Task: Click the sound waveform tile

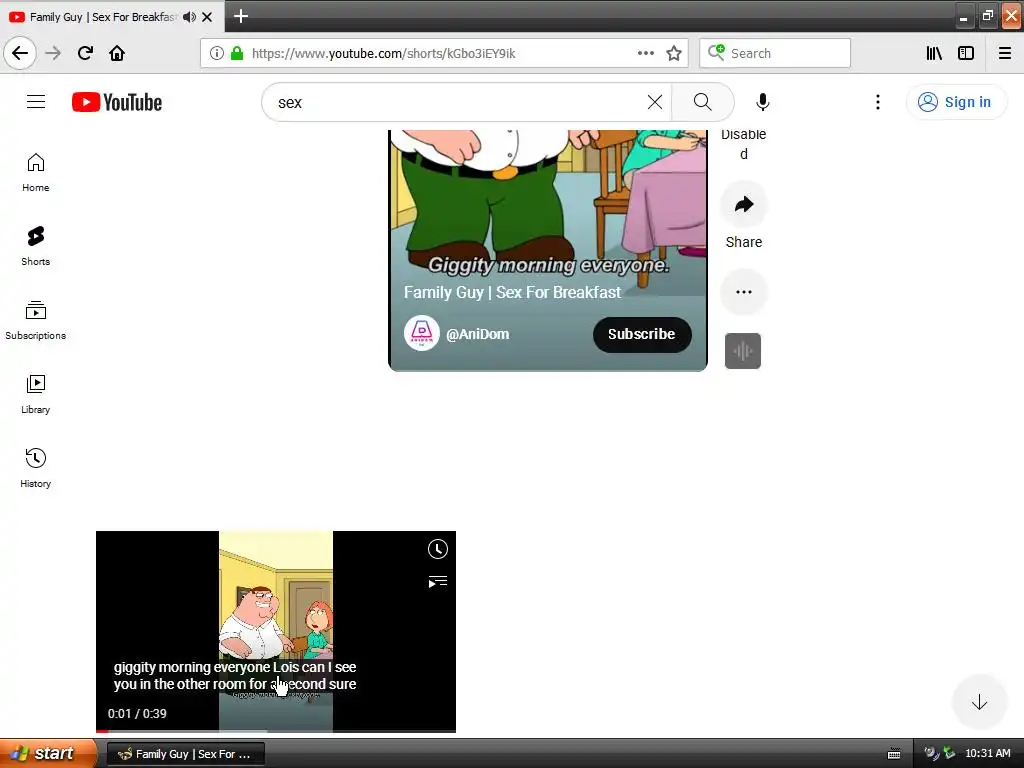Action: [x=743, y=351]
